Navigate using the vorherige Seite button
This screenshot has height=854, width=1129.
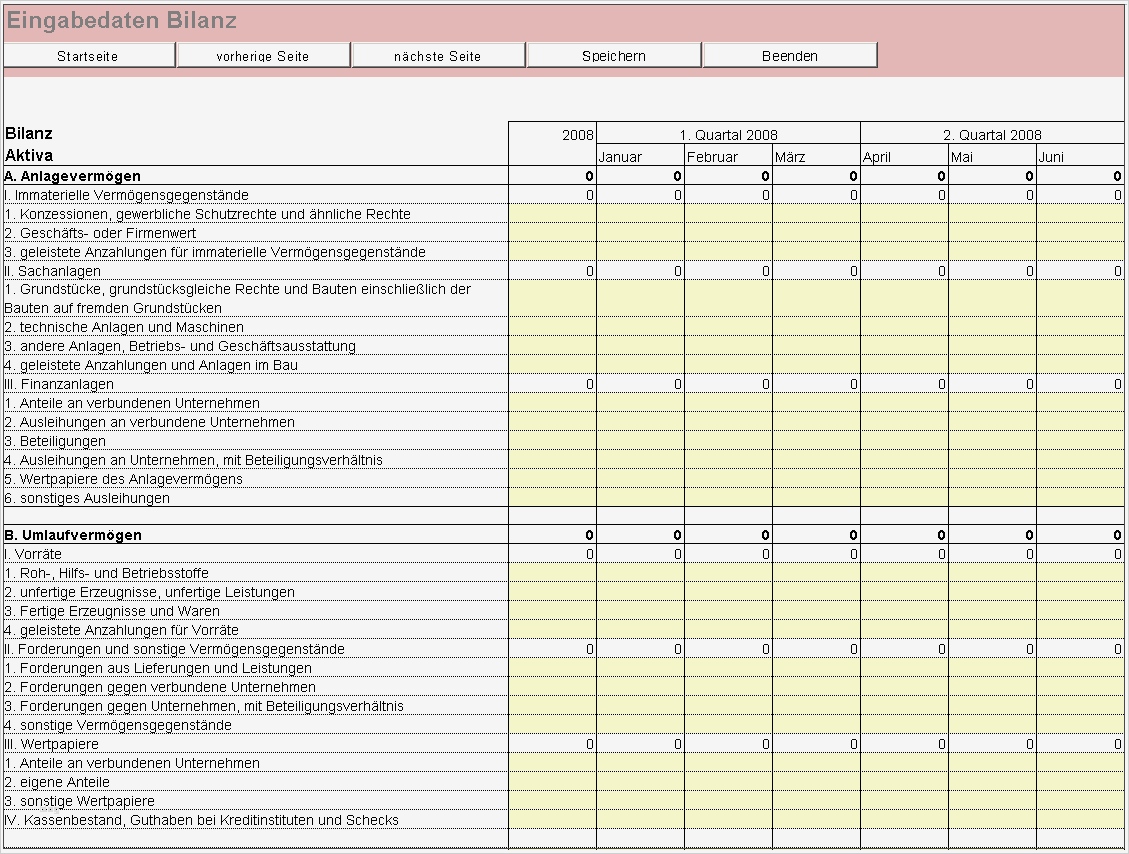263,55
